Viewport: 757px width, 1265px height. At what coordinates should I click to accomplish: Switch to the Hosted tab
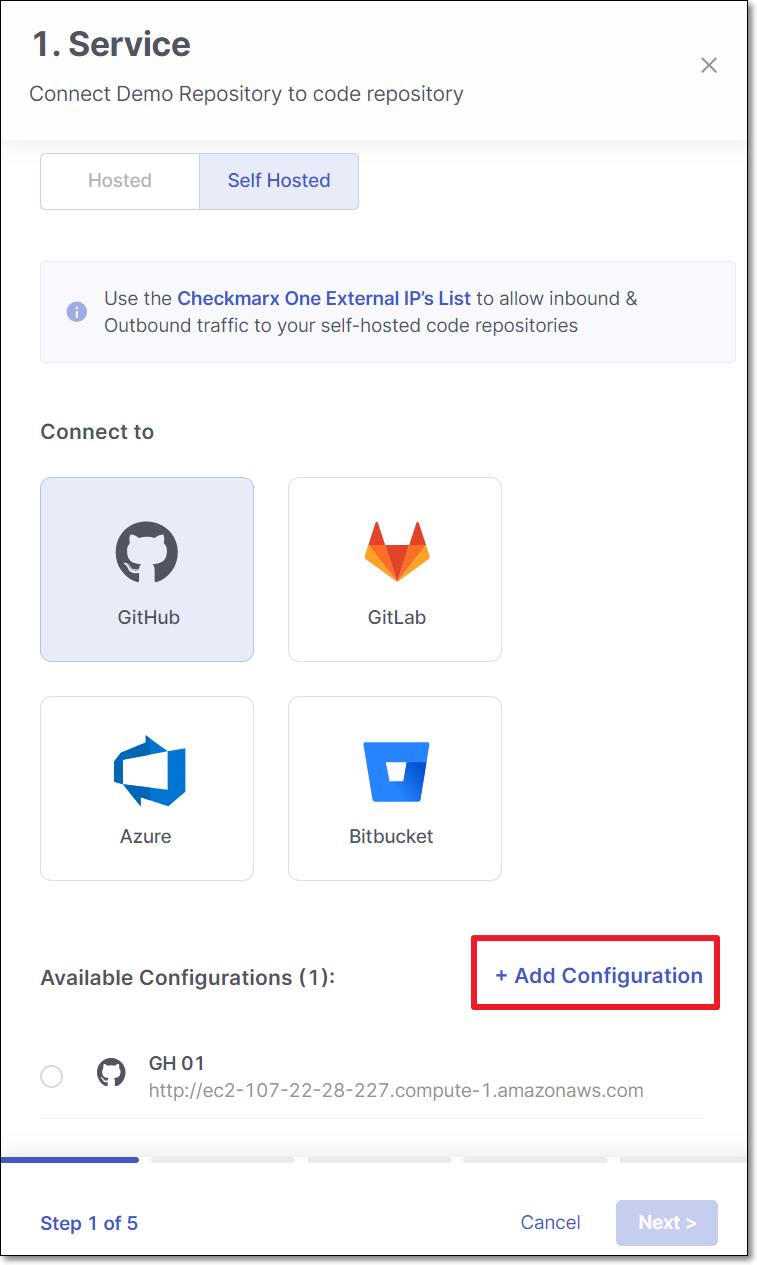120,181
